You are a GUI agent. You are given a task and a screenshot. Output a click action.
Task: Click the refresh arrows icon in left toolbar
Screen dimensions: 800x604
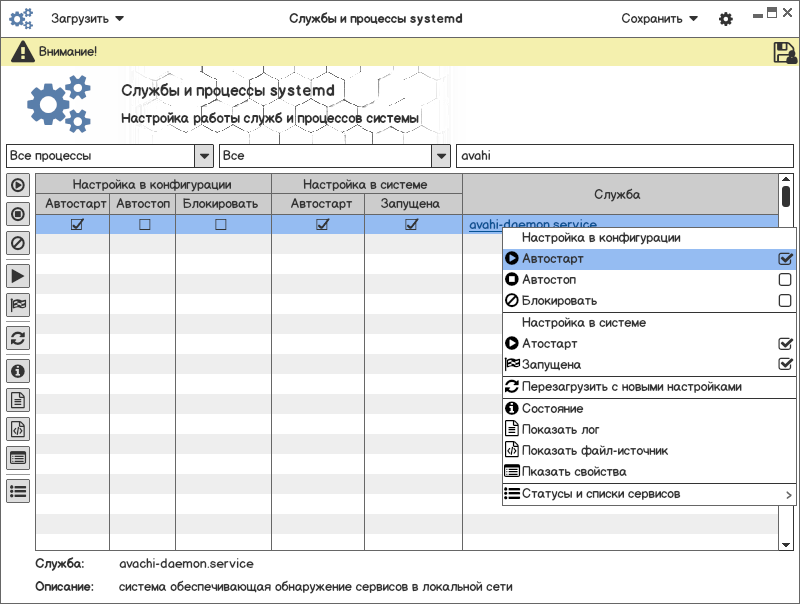[x=18, y=337]
